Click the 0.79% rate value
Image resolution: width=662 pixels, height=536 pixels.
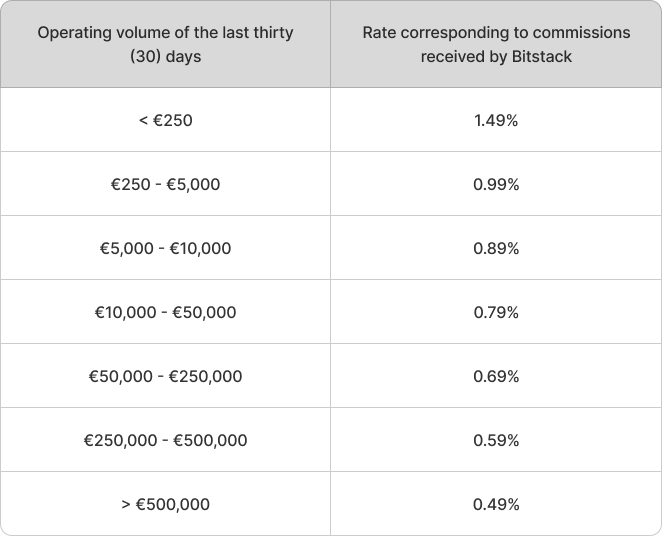pos(496,312)
